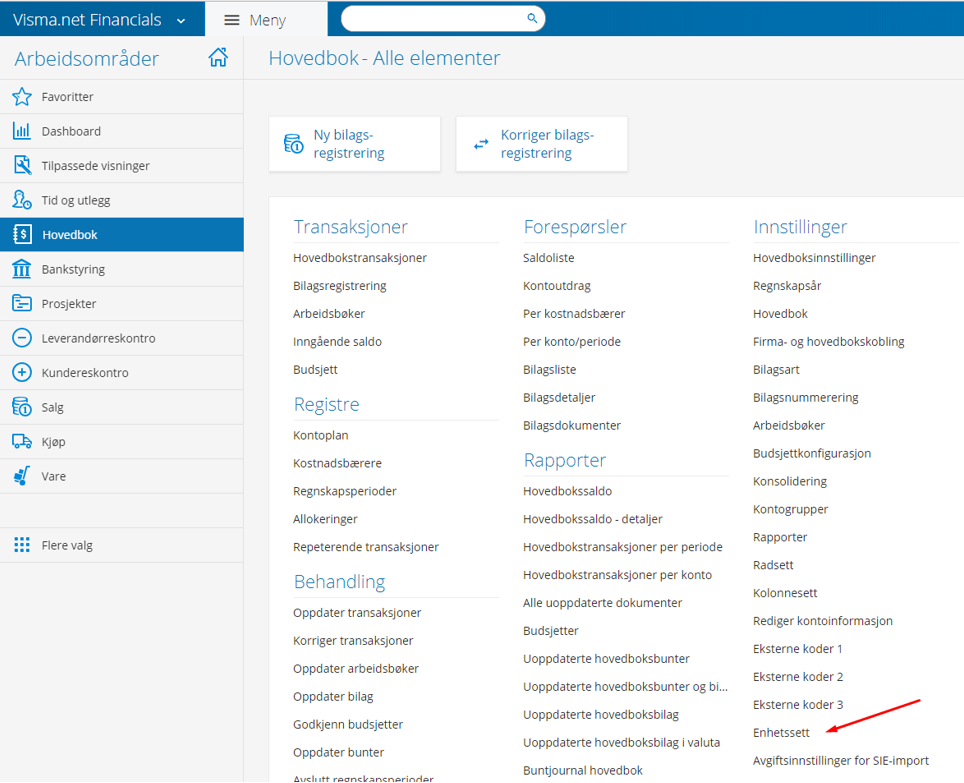
Task: Open Bilagsregistrering under Transaksjoner
Action: click(x=339, y=286)
